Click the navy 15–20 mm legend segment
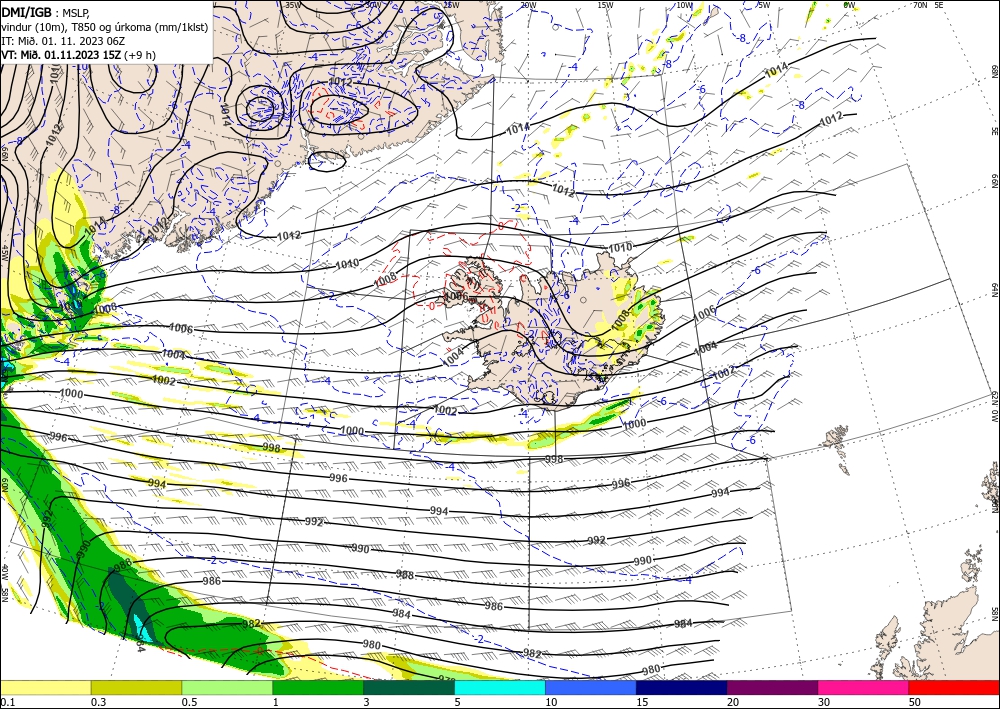The image size is (1000, 709). tap(681, 687)
